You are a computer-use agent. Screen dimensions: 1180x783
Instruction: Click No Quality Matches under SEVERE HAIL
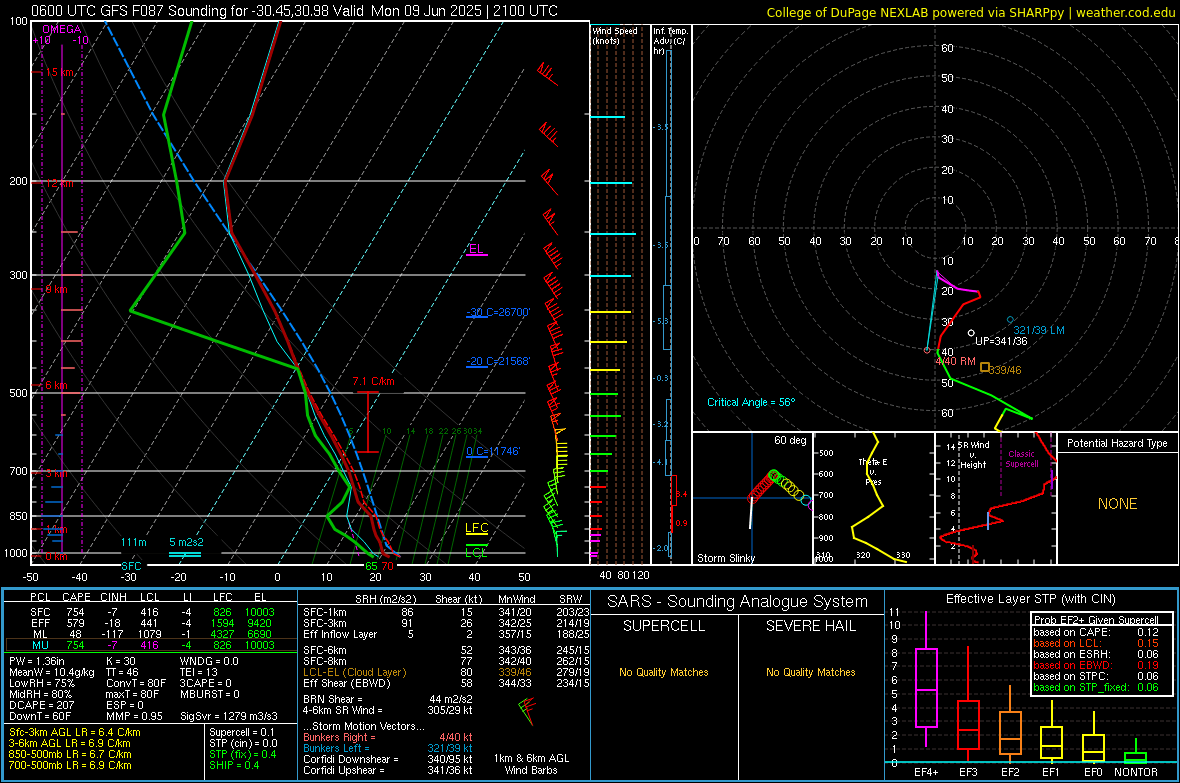pos(810,672)
